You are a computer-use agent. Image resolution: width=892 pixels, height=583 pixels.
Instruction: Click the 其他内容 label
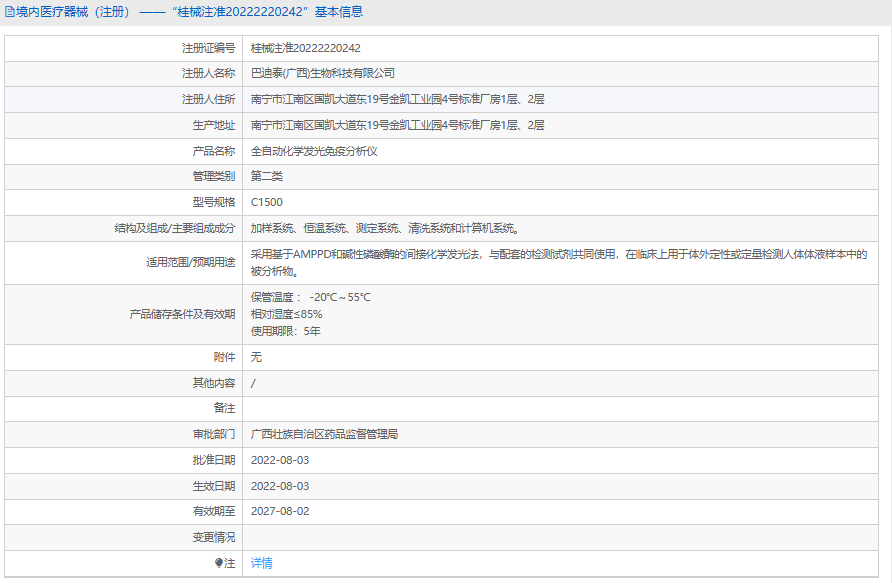214,383
